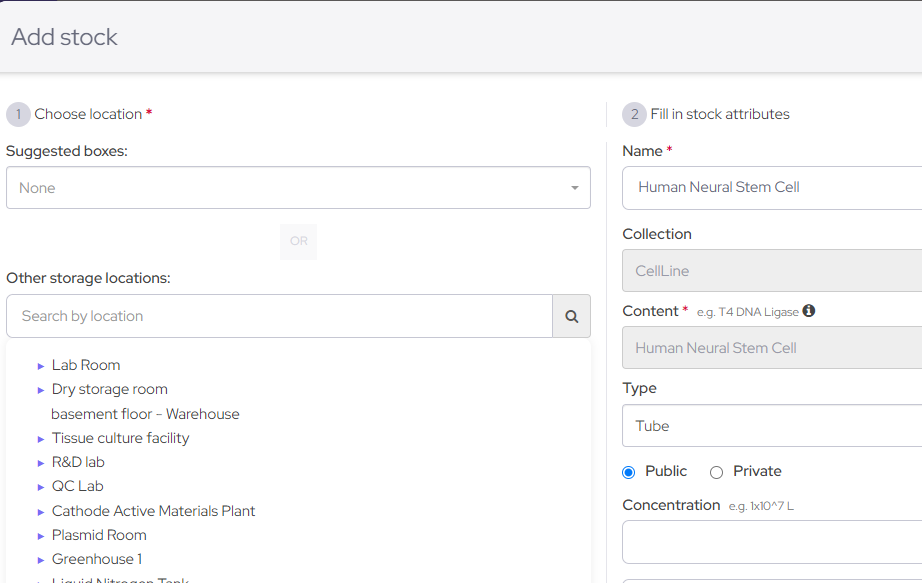Select the Public radio button
The width and height of the screenshot is (922, 583).
(628, 471)
